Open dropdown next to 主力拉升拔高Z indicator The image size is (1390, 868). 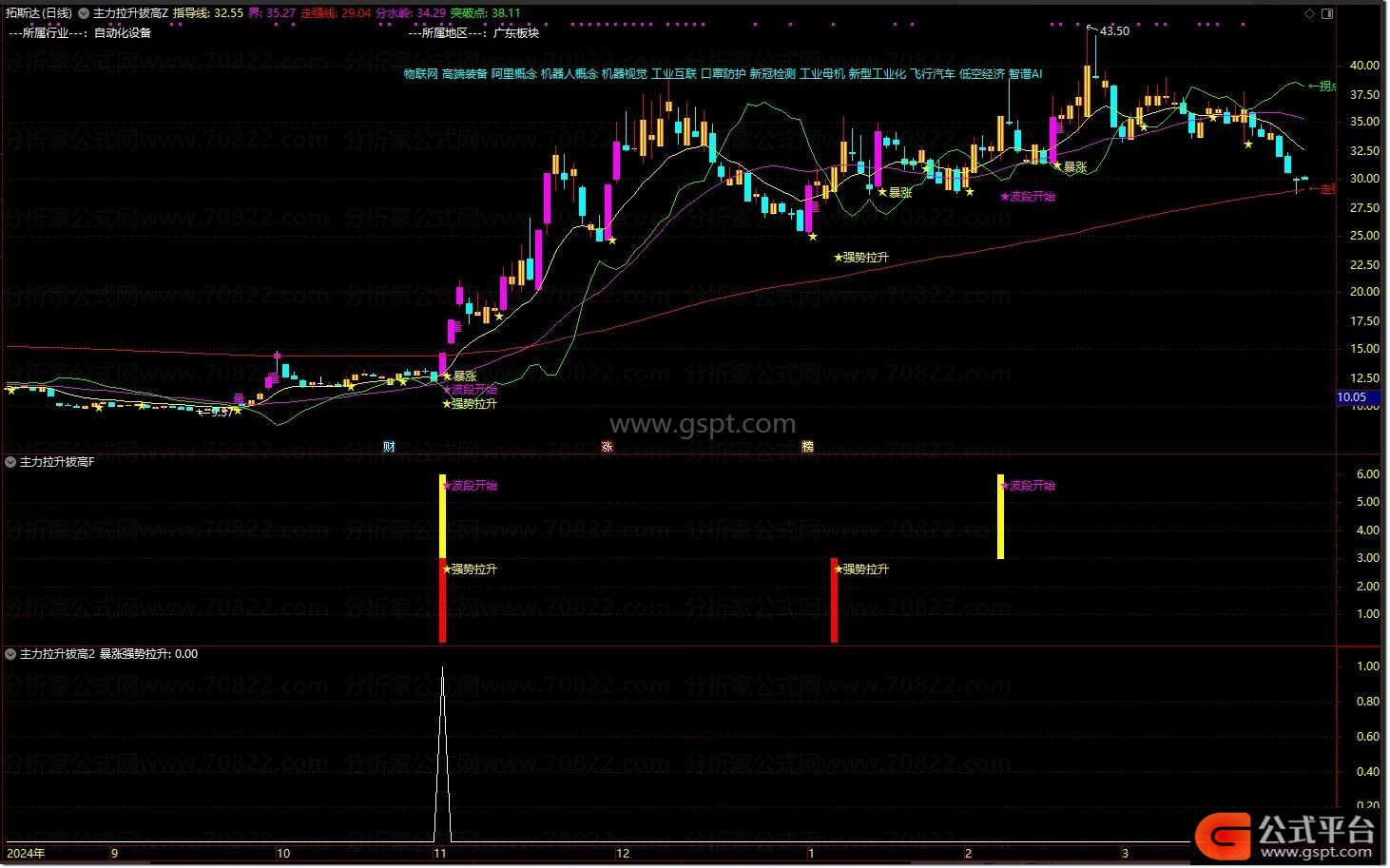coord(85,14)
